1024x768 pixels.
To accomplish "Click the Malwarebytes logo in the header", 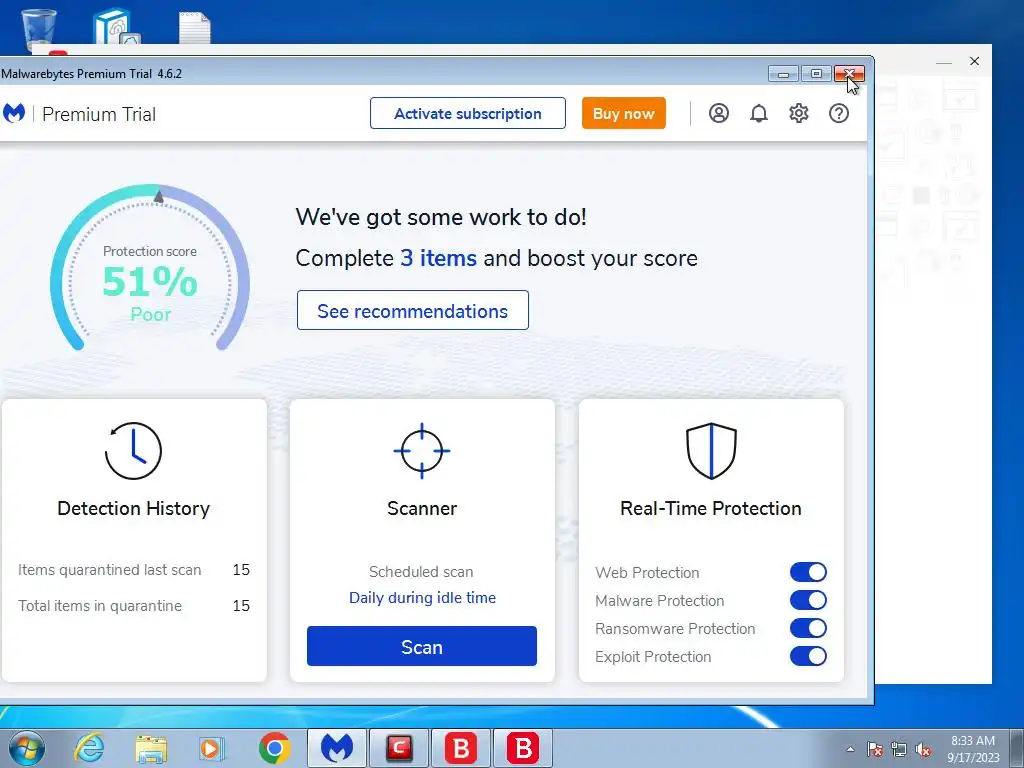I will (x=14, y=113).
